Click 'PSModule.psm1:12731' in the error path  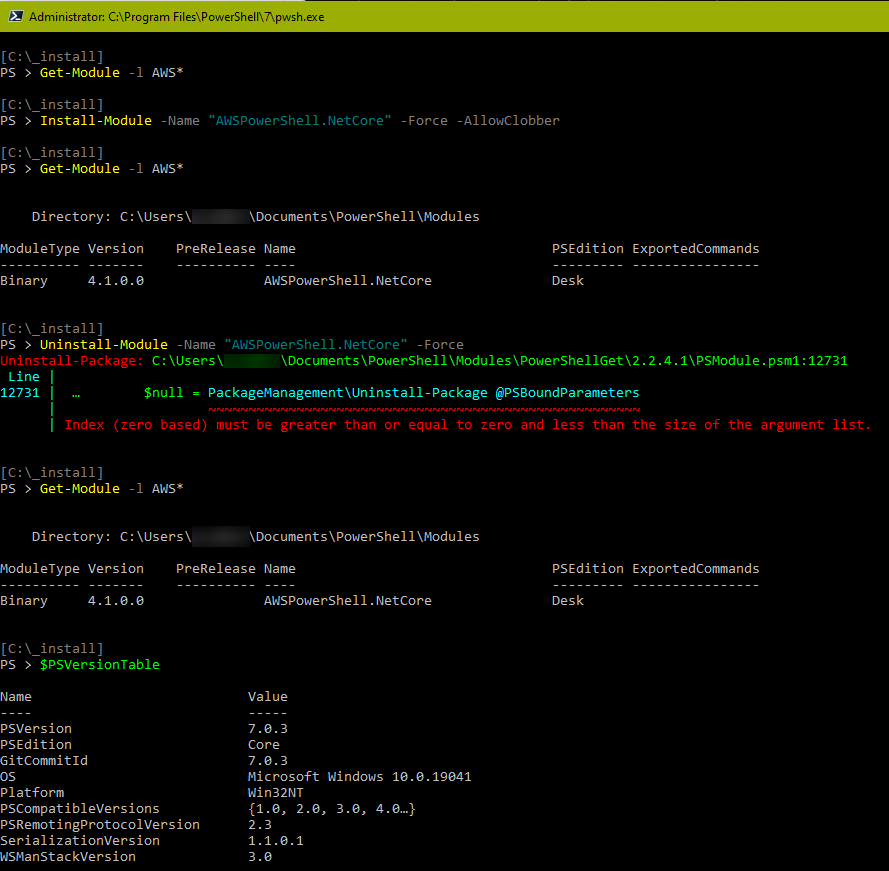coord(771,361)
